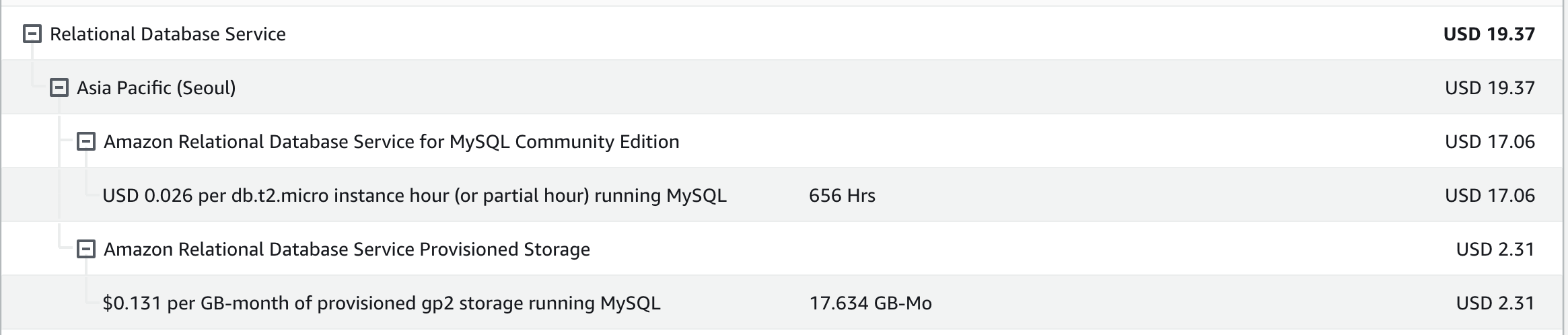The image size is (1568, 335).
Task: Click the gp2 storage USD 2.31 amount
Action: tap(1495, 303)
